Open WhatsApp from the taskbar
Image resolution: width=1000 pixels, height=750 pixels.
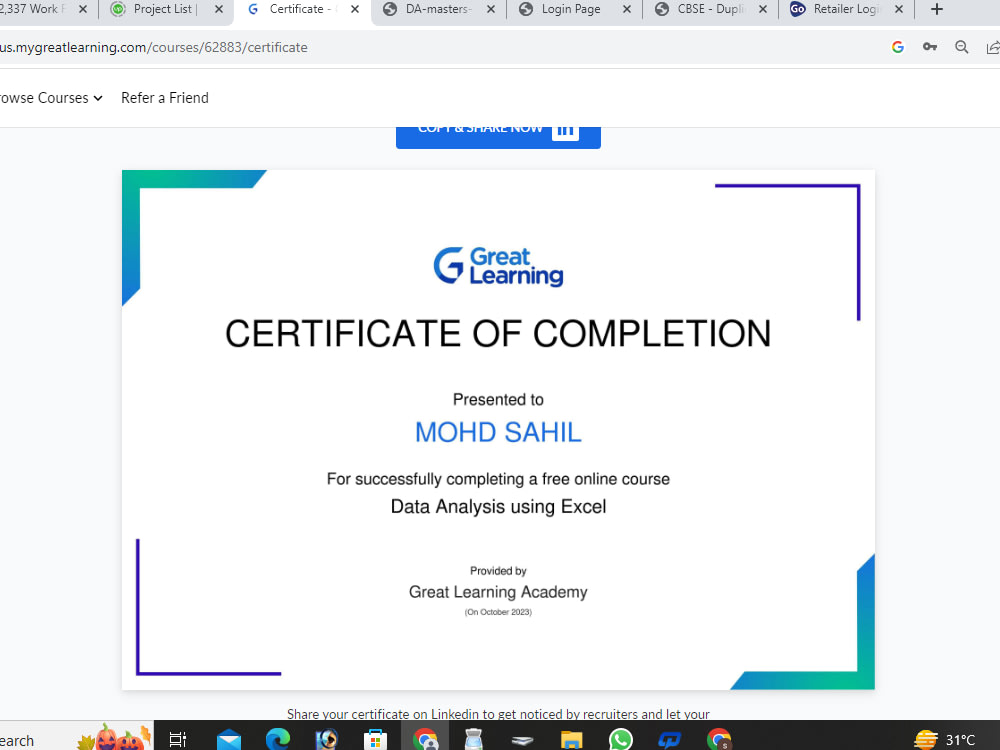621,740
